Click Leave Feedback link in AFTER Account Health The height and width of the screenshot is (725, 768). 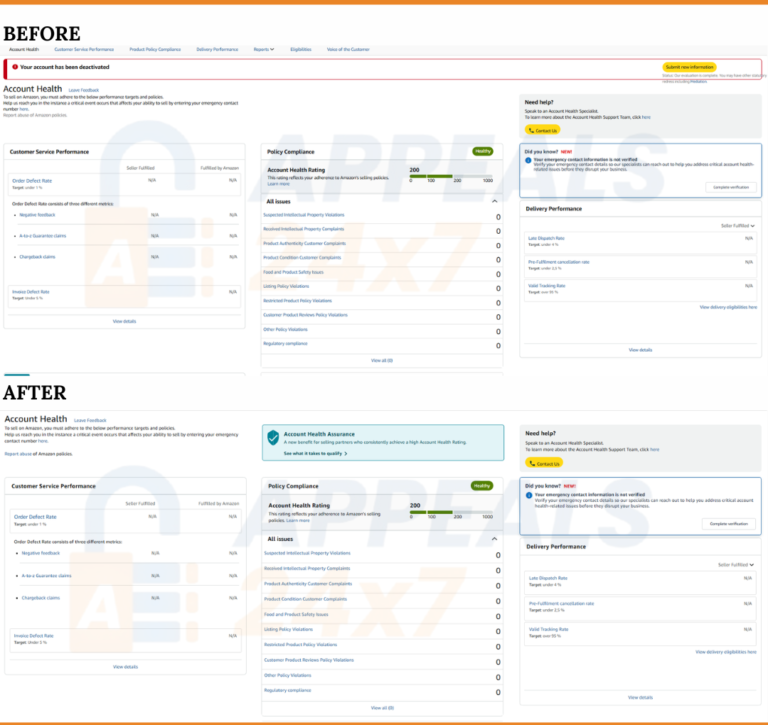pos(90,420)
